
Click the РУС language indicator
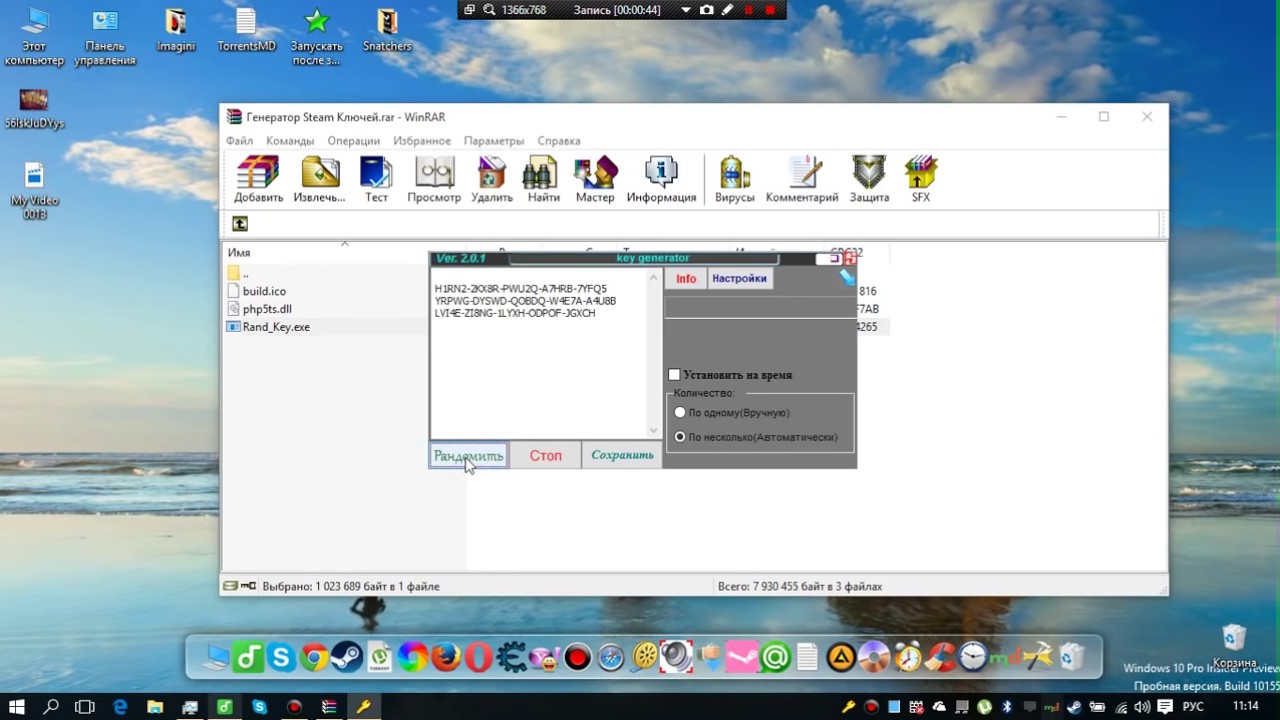point(1193,707)
